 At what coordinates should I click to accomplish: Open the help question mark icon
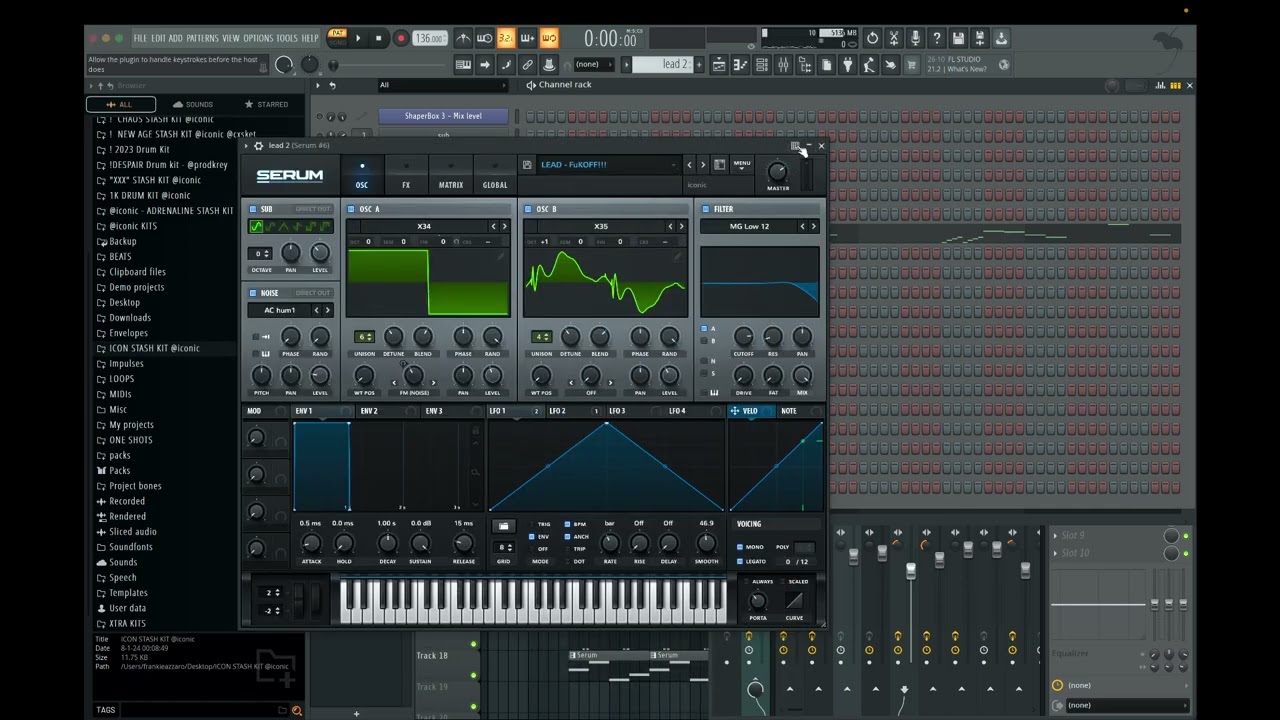pos(936,38)
